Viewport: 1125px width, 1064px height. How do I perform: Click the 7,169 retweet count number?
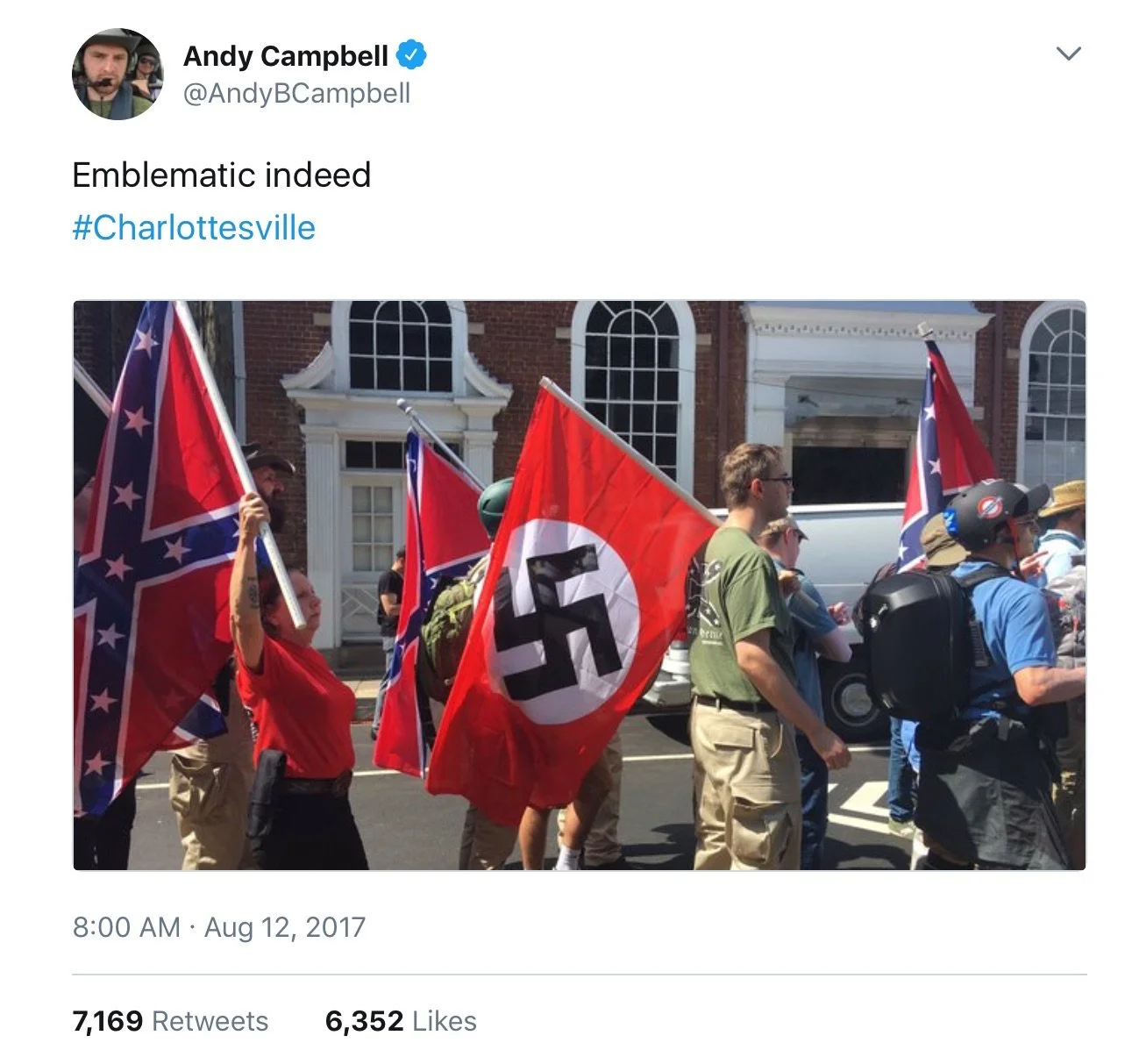tap(108, 1021)
